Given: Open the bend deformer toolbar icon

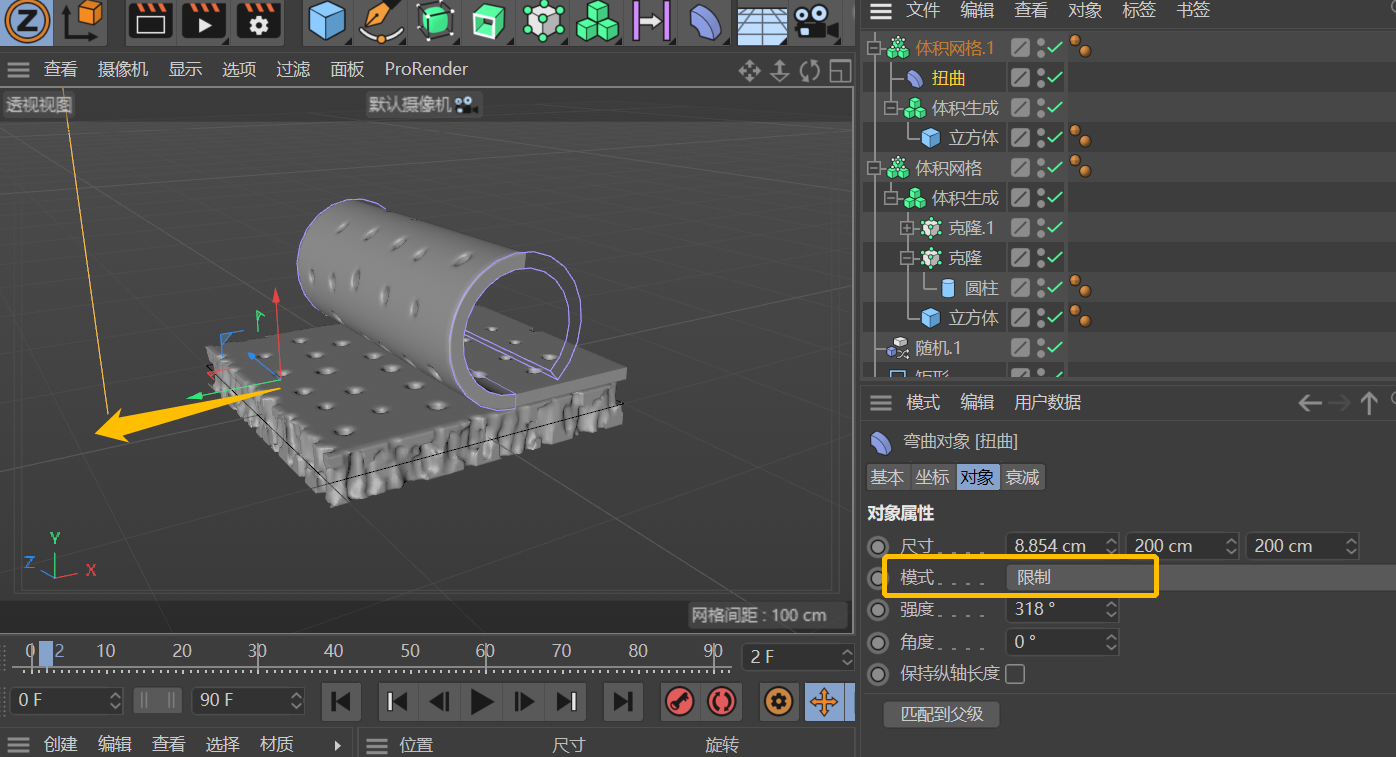Looking at the screenshot, I should click(x=706, y=21).
